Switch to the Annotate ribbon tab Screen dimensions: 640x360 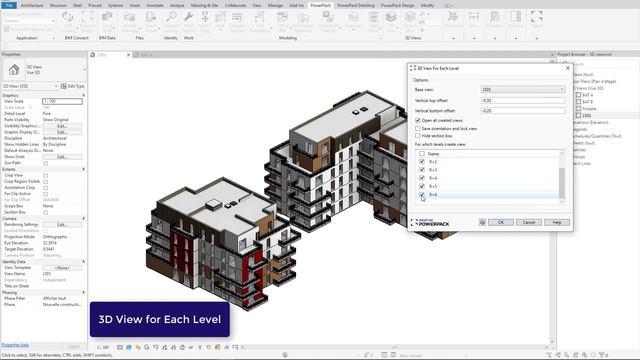click(155, 5)
